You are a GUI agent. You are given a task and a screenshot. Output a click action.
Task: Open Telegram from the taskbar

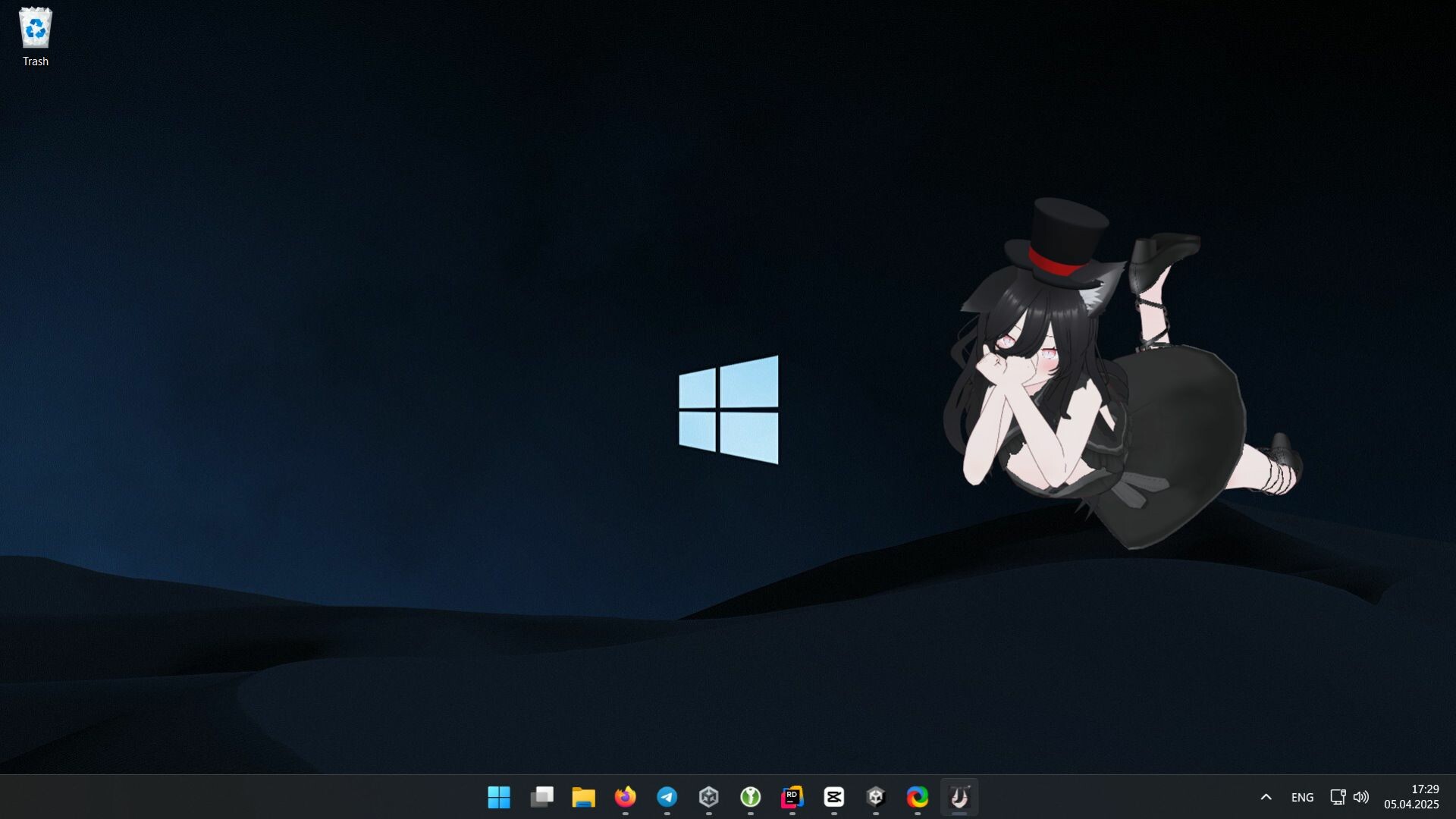tap(667, 797)
